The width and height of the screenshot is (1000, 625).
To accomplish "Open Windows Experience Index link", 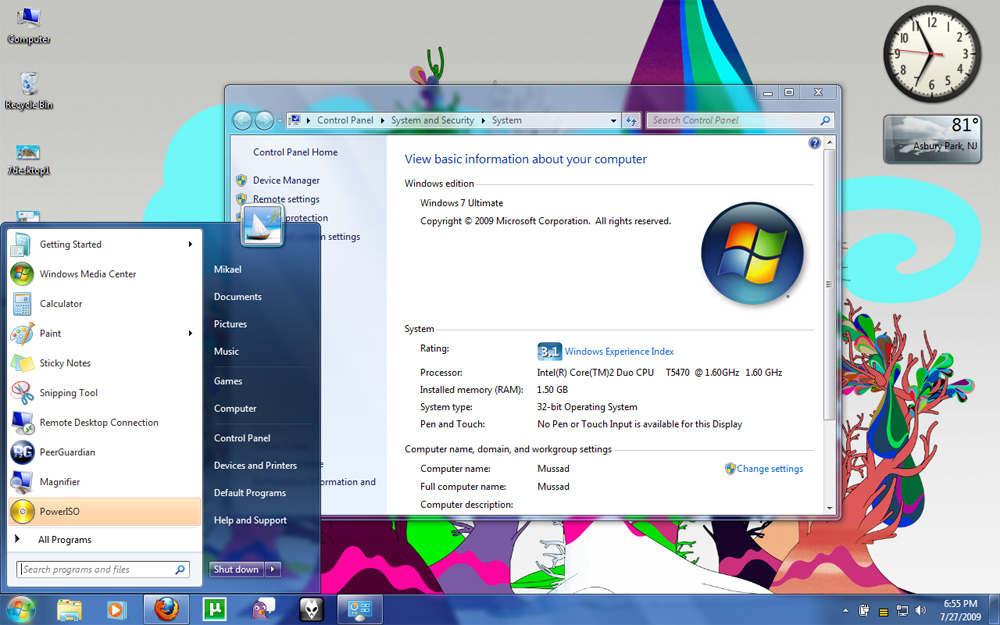I will pos(619,351).
